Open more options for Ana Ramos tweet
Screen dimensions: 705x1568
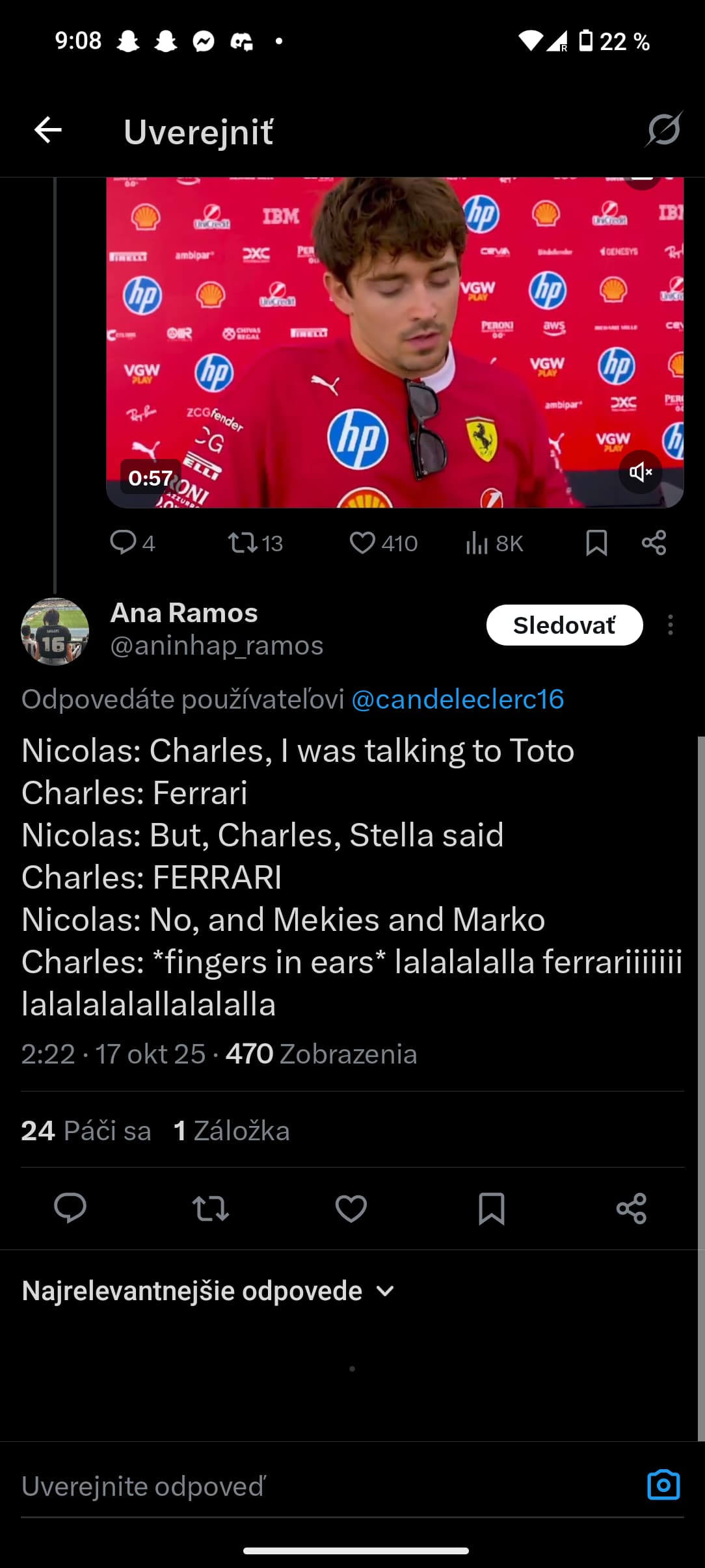tap(670, 625)
